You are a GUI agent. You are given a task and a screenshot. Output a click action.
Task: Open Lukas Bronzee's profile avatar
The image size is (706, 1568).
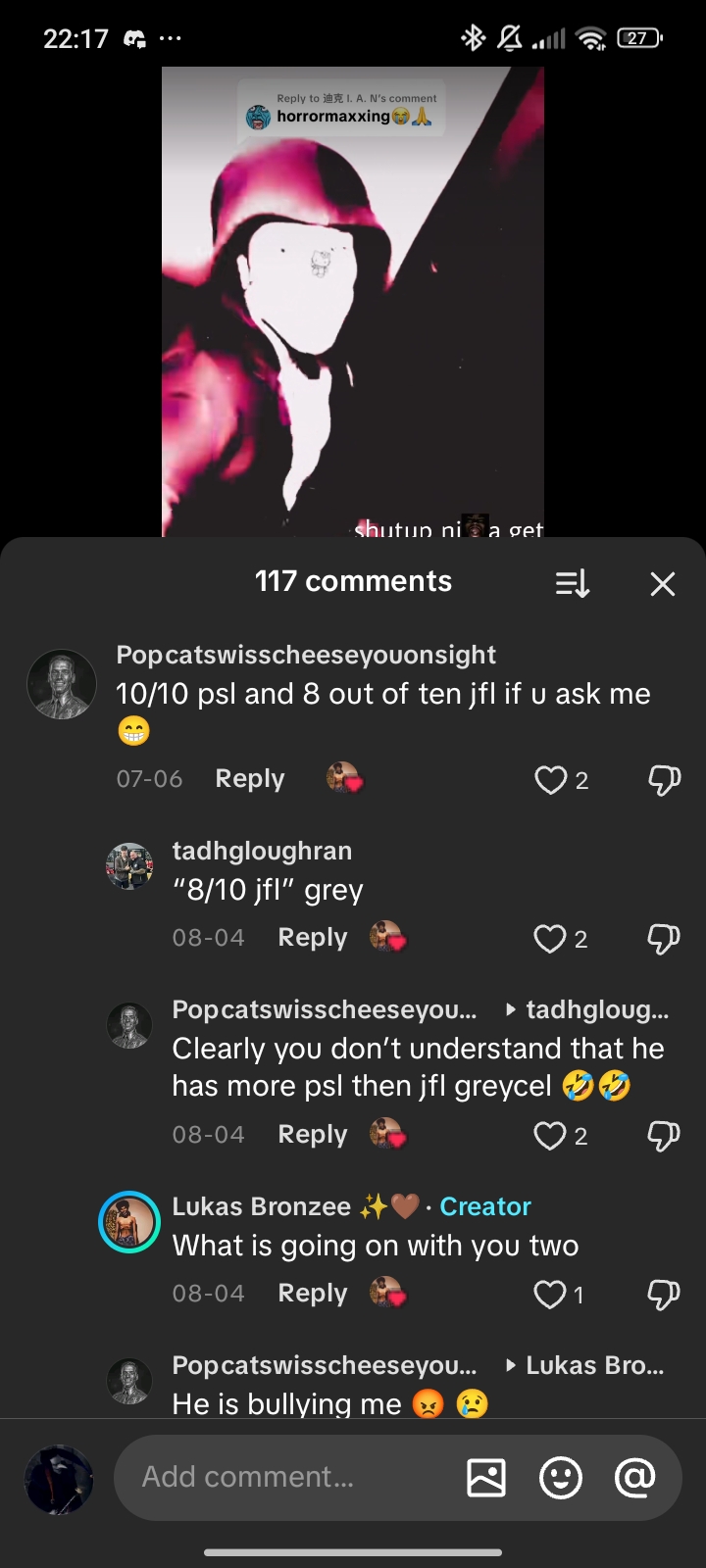(129, 1222)
